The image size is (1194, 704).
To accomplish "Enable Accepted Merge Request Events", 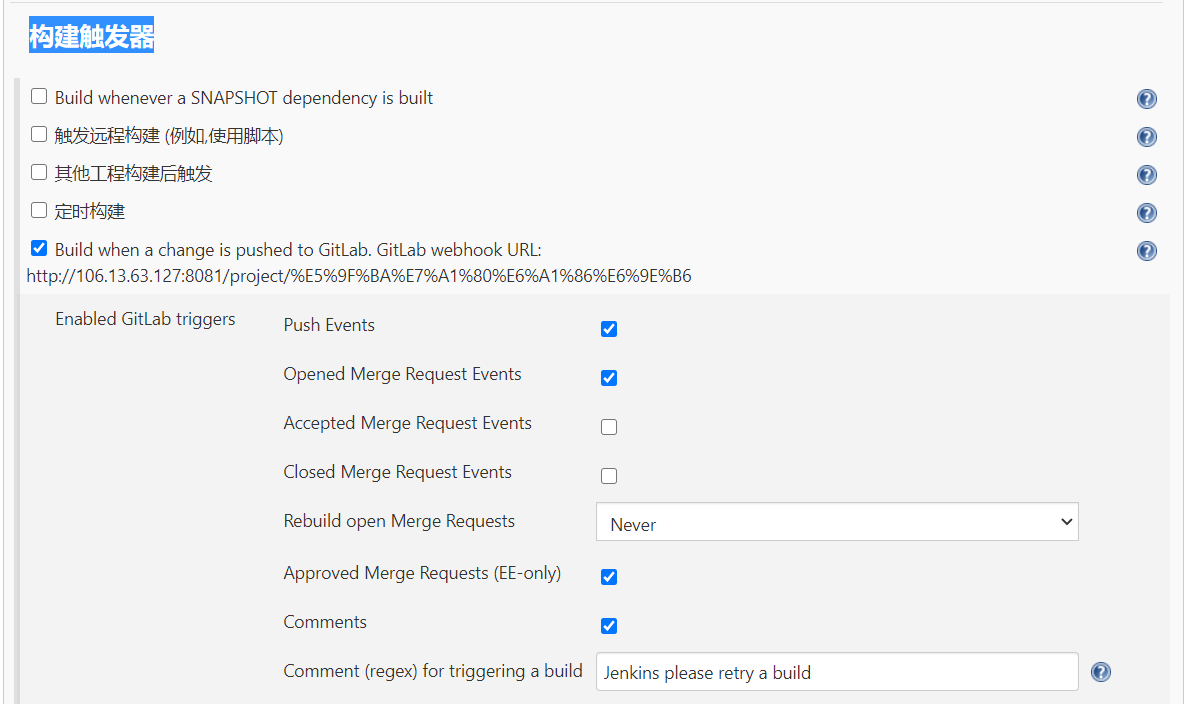I will click(x=609, y=427).
